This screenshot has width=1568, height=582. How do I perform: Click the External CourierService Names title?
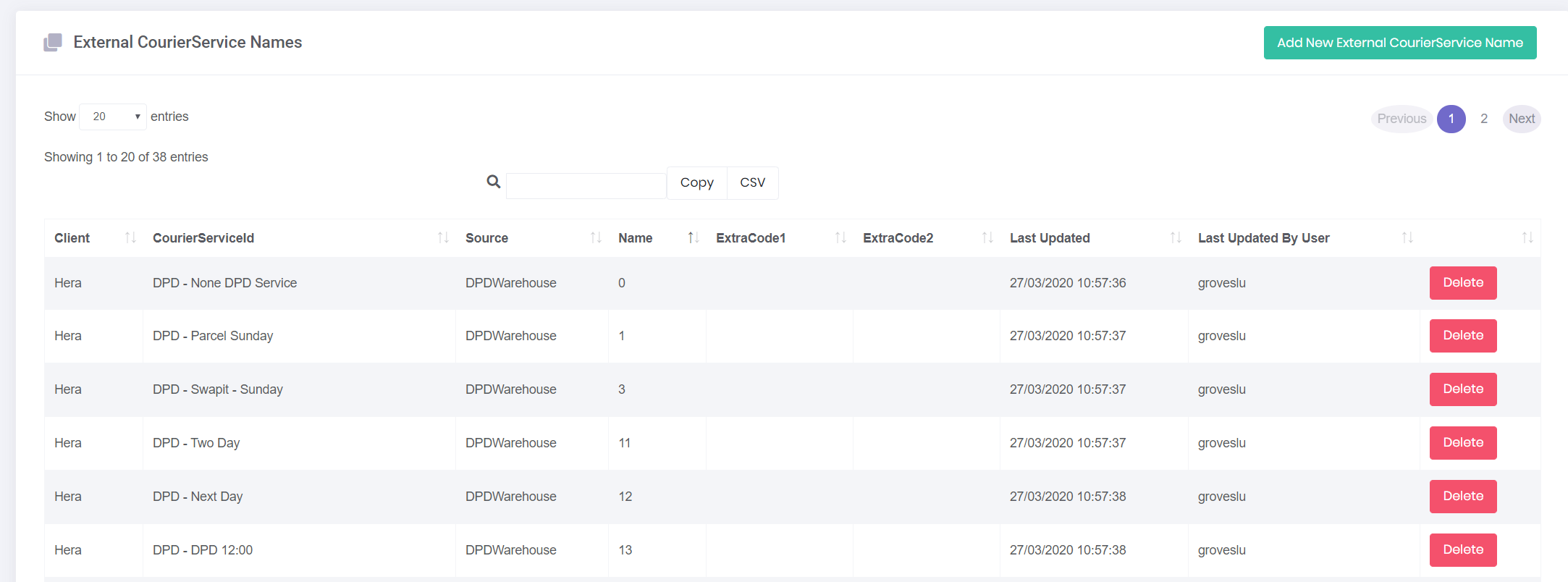pyautogui.click(x=187, y=43)
